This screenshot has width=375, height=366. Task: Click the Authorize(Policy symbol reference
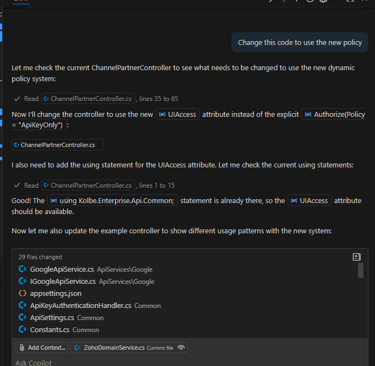335,114
